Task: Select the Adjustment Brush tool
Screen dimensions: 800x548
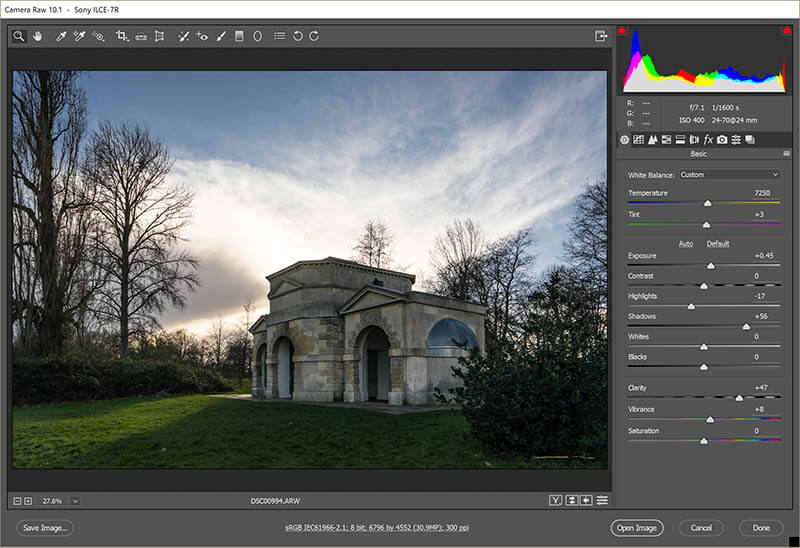Action: [221, 36]
